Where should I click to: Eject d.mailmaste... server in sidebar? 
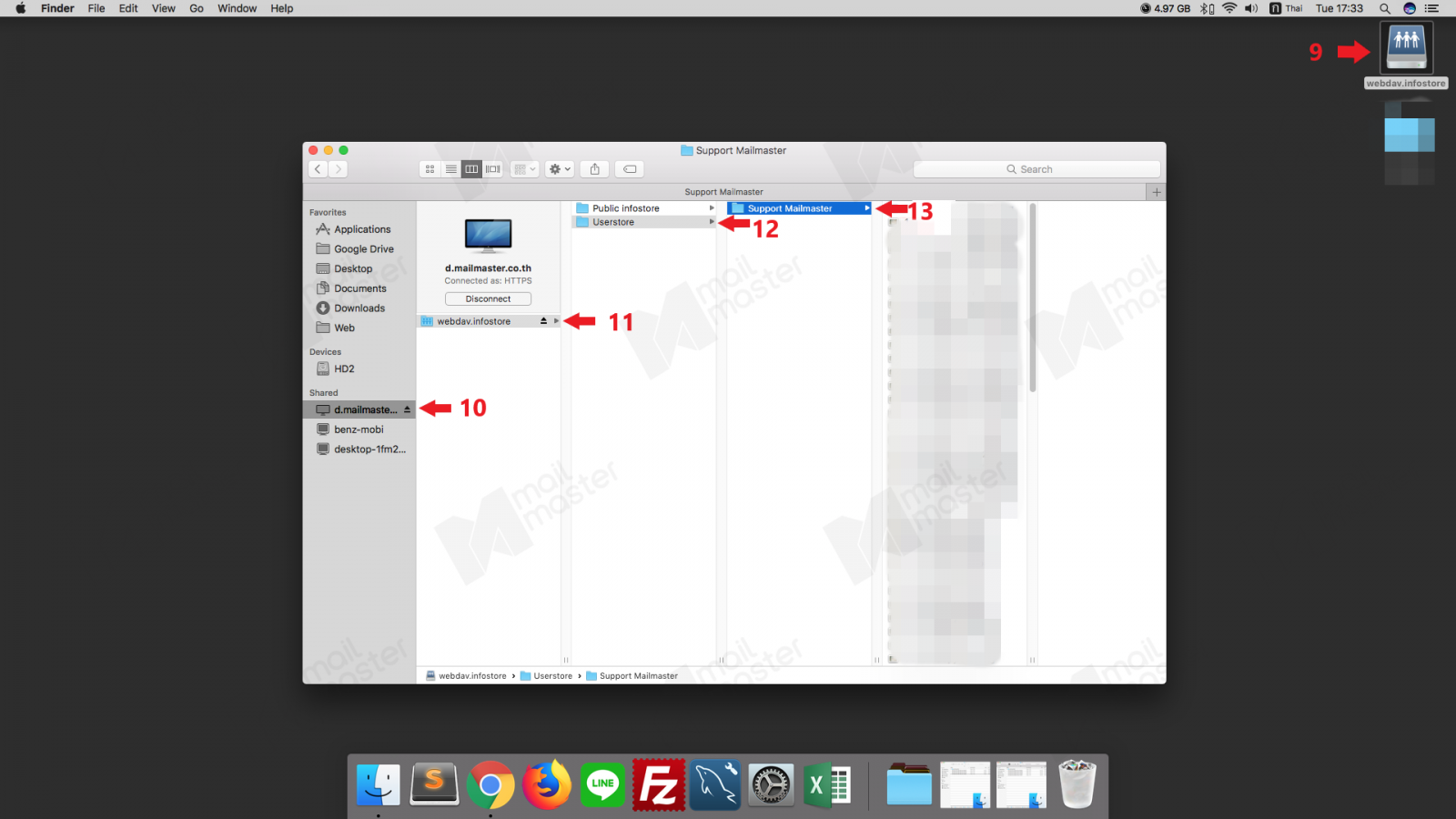tap(407, 409)
